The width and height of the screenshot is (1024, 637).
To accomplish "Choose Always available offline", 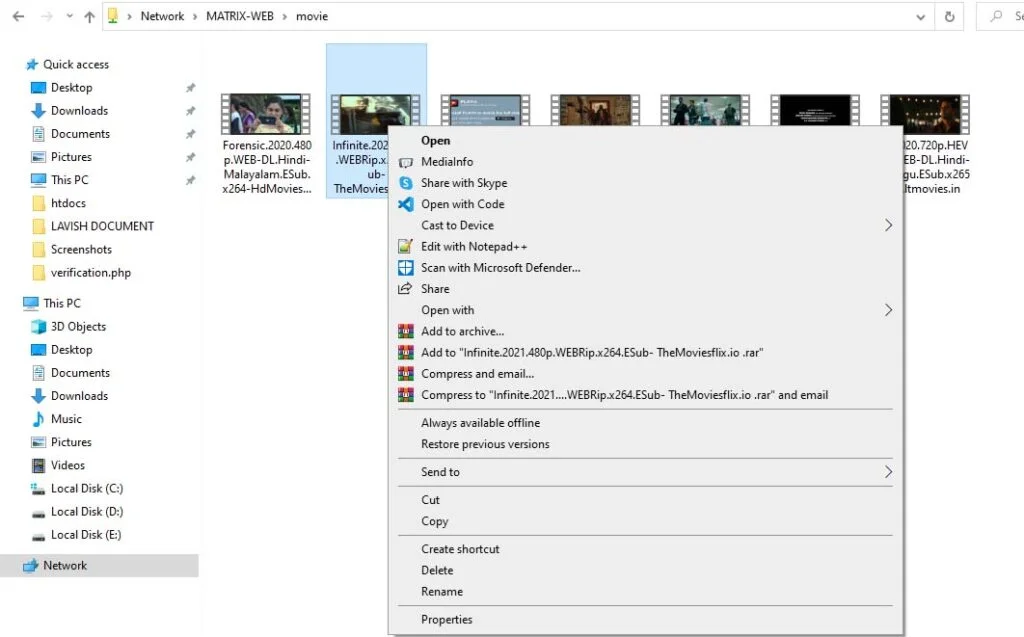I will [480, 423].
